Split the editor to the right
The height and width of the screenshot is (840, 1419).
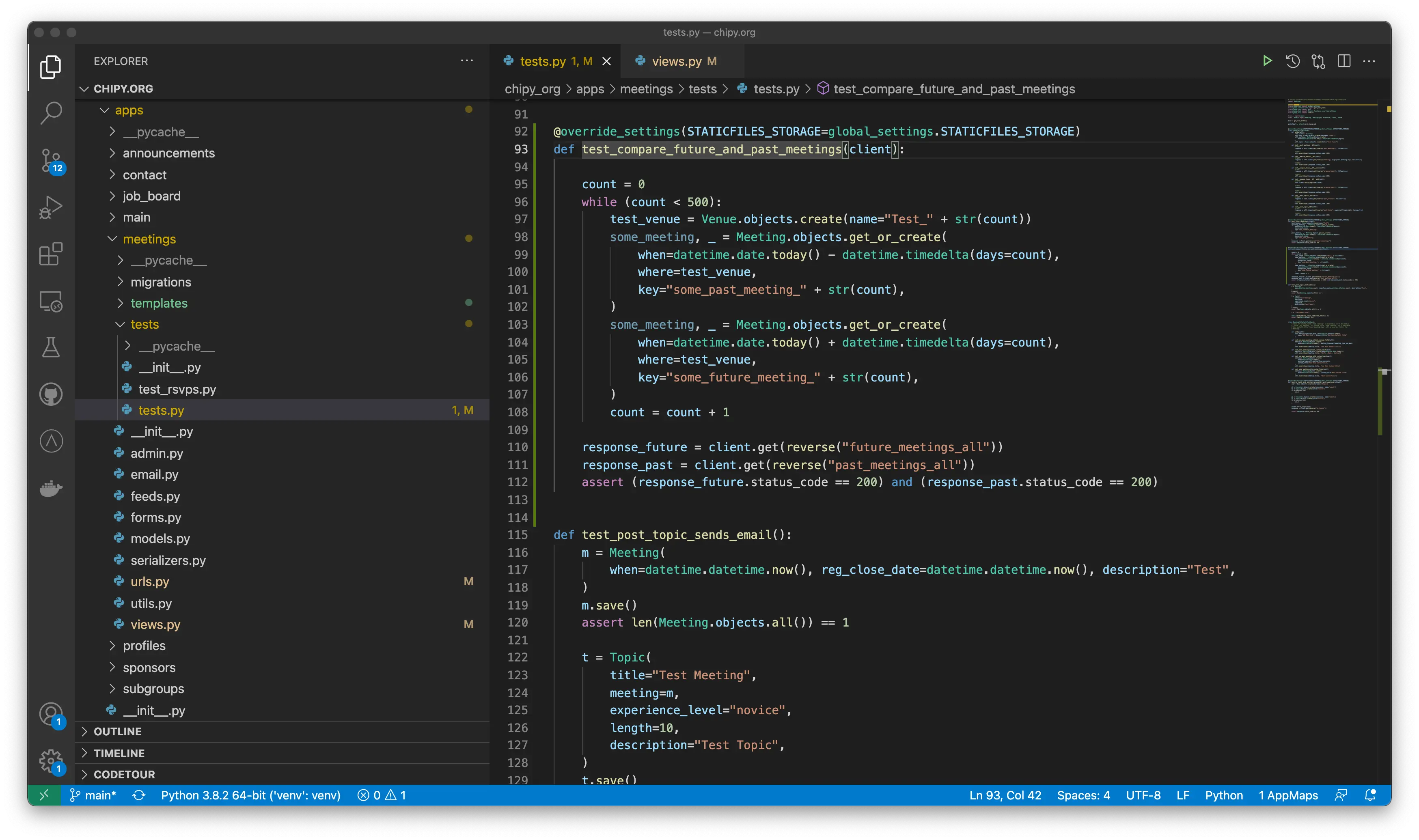(1344, 60)
